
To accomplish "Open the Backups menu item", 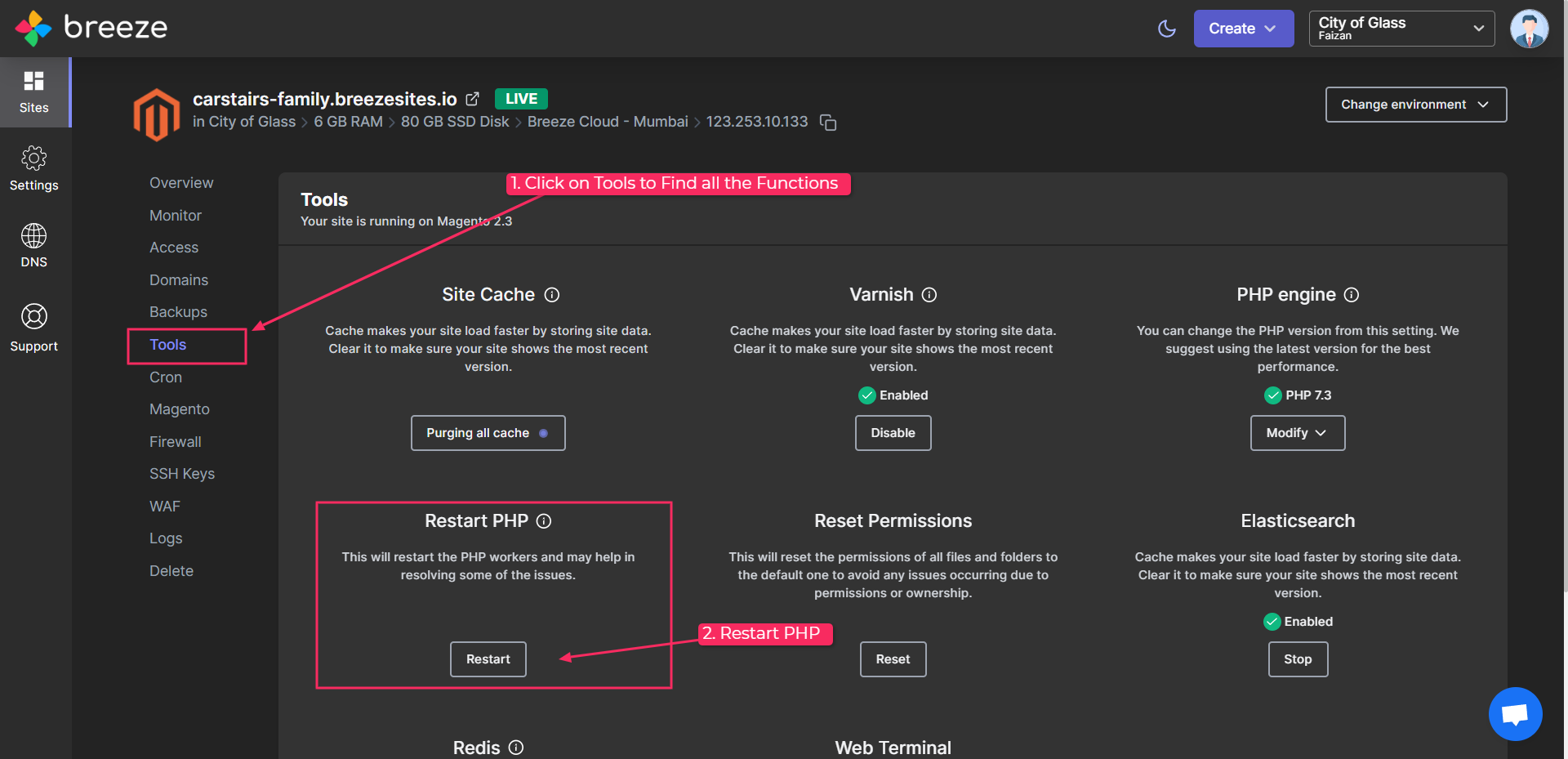I will click(x=178, y=312).
